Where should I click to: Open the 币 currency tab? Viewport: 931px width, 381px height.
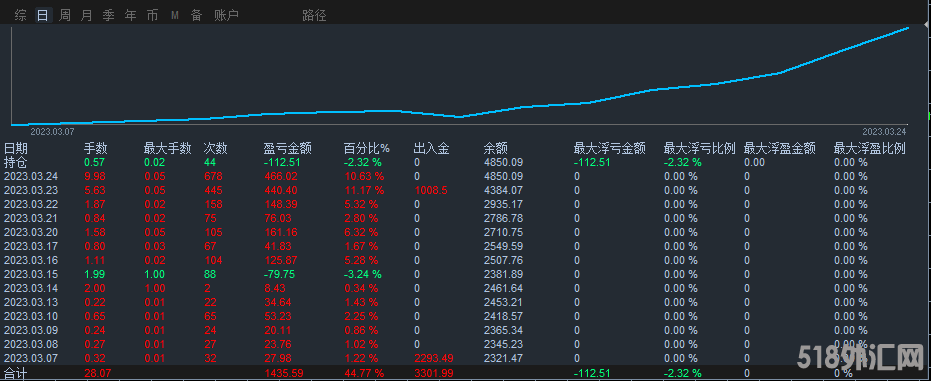[153, 15]
